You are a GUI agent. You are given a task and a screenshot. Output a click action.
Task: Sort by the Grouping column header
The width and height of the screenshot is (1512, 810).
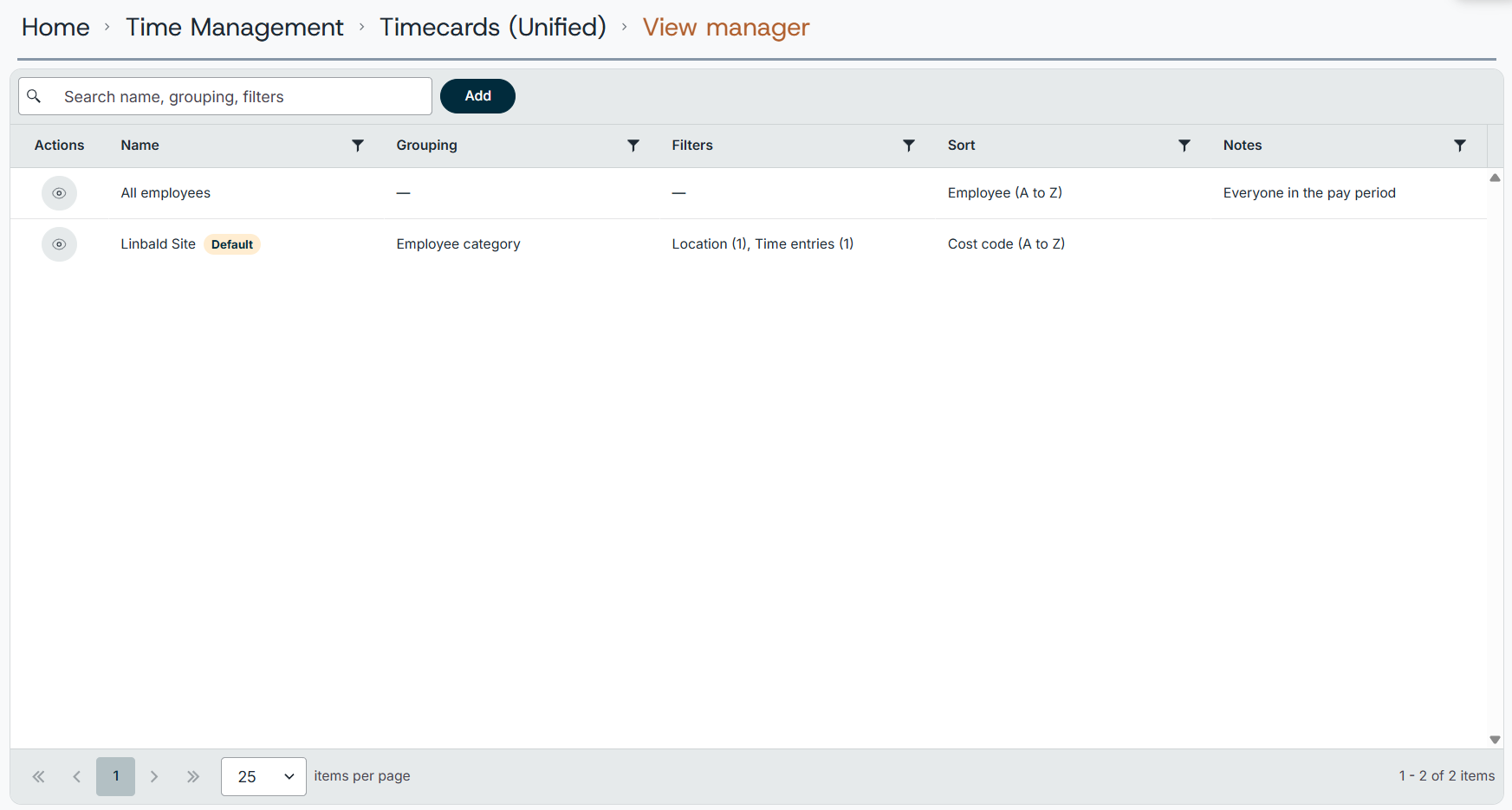tap(426, 146)
